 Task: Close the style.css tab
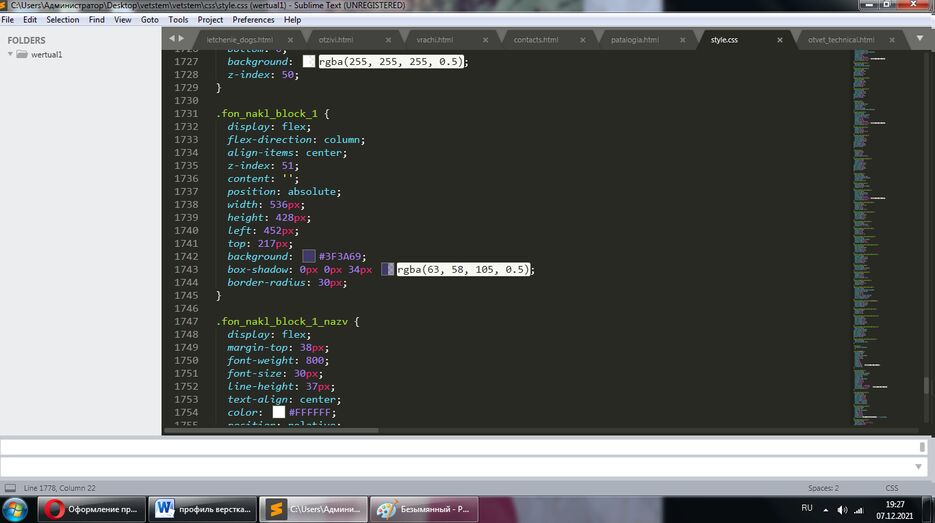pos(779,40)
